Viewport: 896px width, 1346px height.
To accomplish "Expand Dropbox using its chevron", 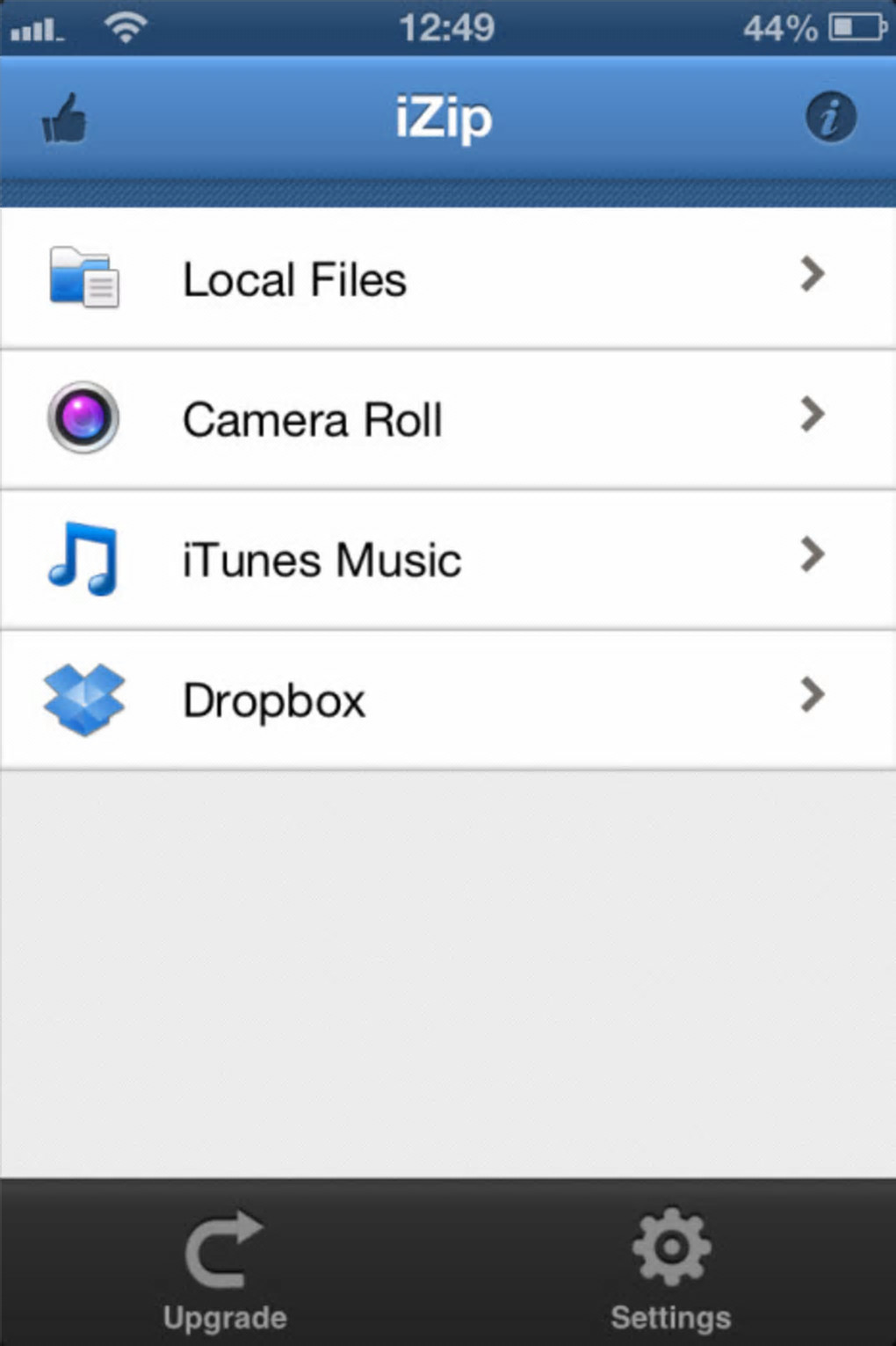I will pyautogui.click(x=813, y=695).
